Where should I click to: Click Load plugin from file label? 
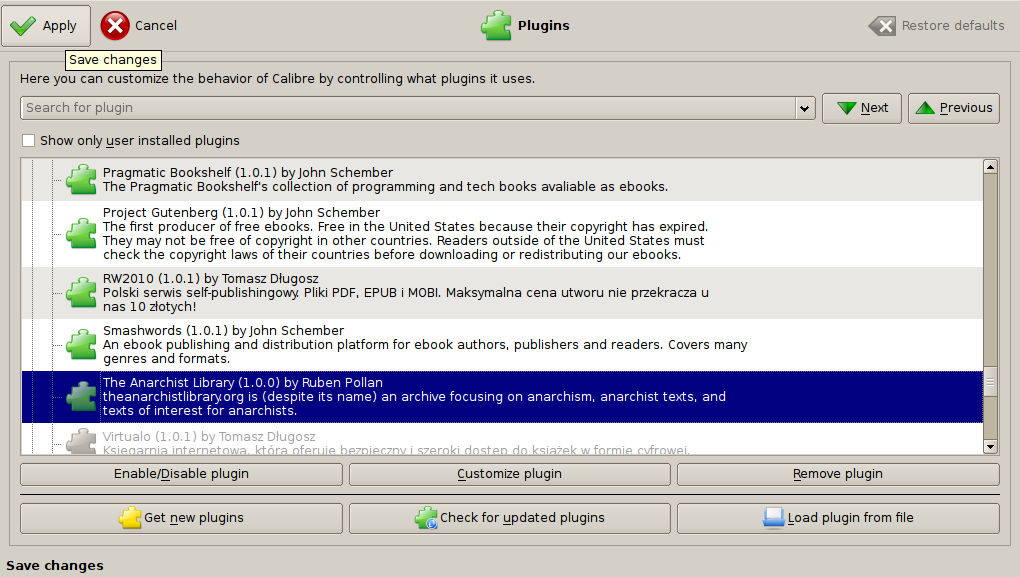[851, 518]
